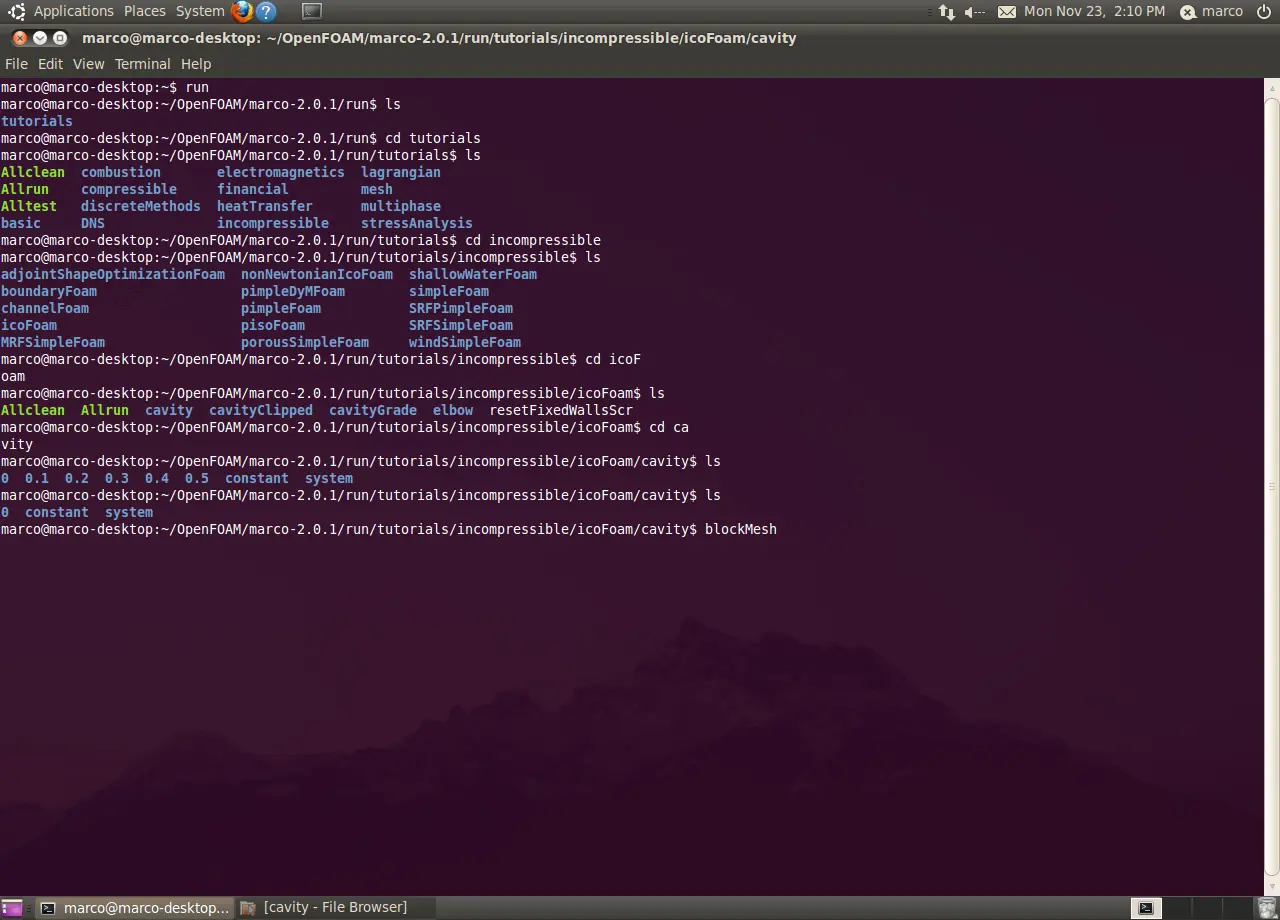Click the basic directory name

point(21,223)
